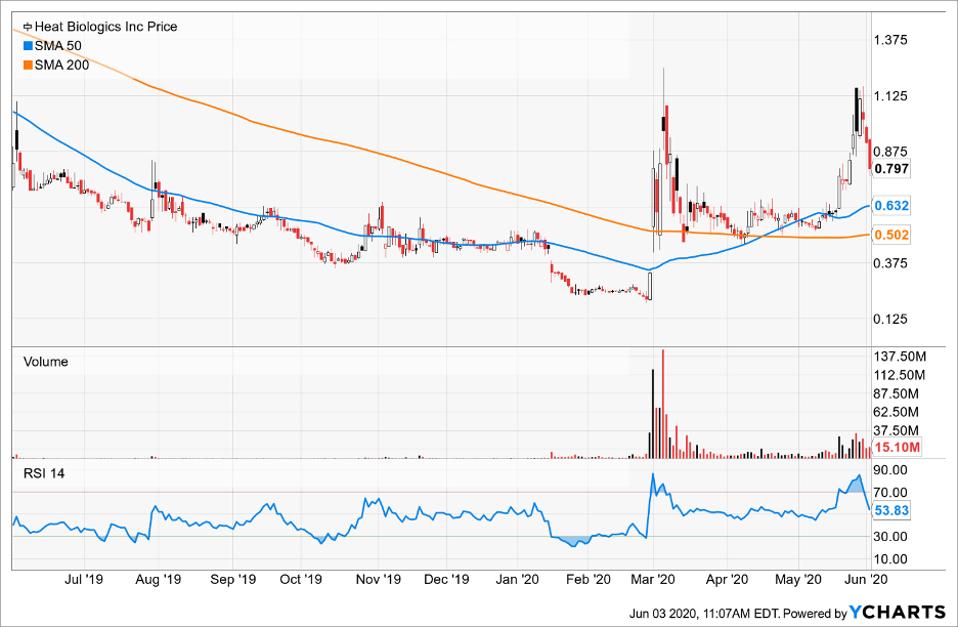Image resolution: width=958 pixels, height=627 pixels.
Task: Select the SMA 50 legend text
Action: click(x=58, y=46)
